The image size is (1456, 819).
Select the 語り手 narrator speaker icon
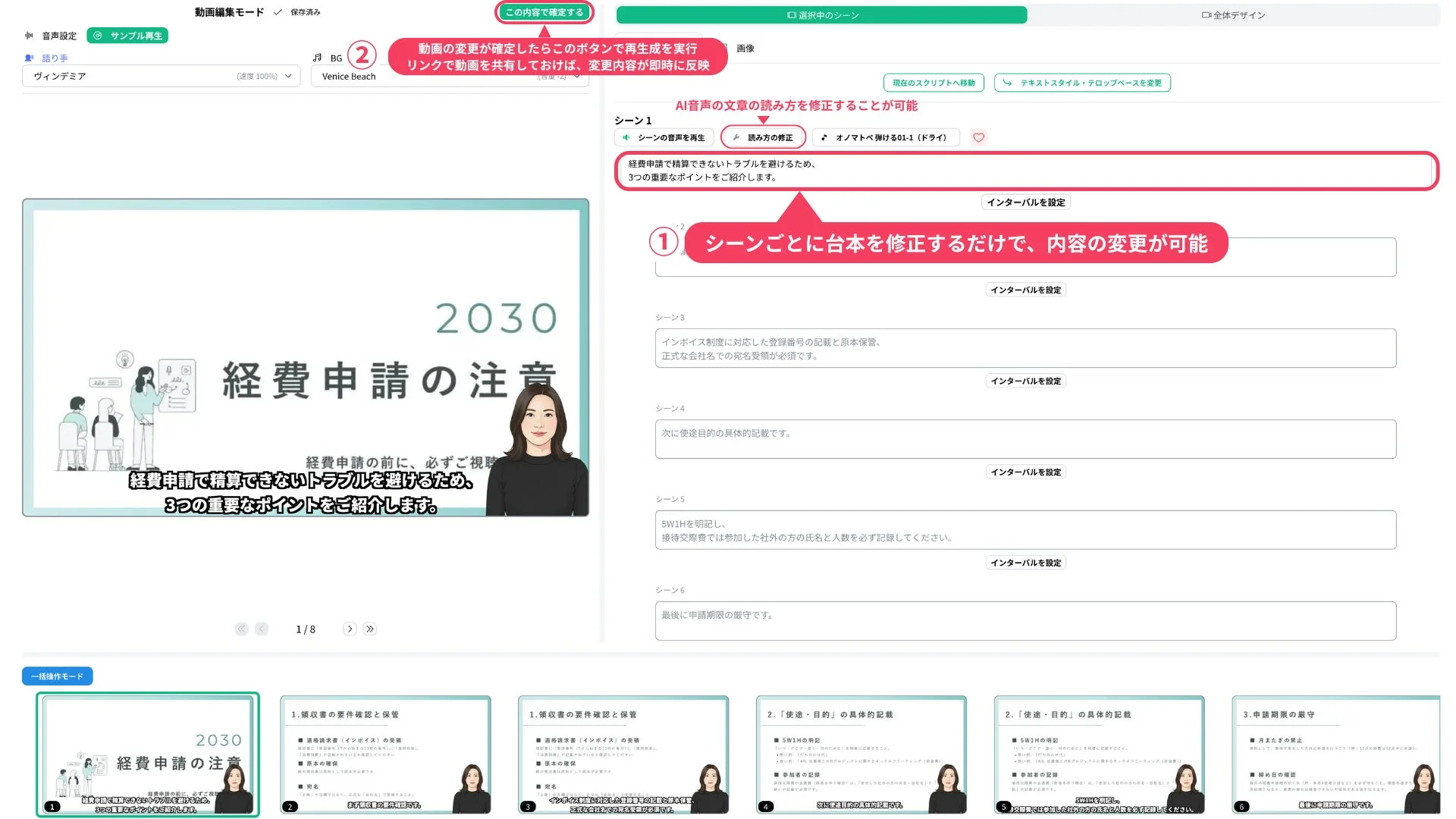(x=29, y=58)
